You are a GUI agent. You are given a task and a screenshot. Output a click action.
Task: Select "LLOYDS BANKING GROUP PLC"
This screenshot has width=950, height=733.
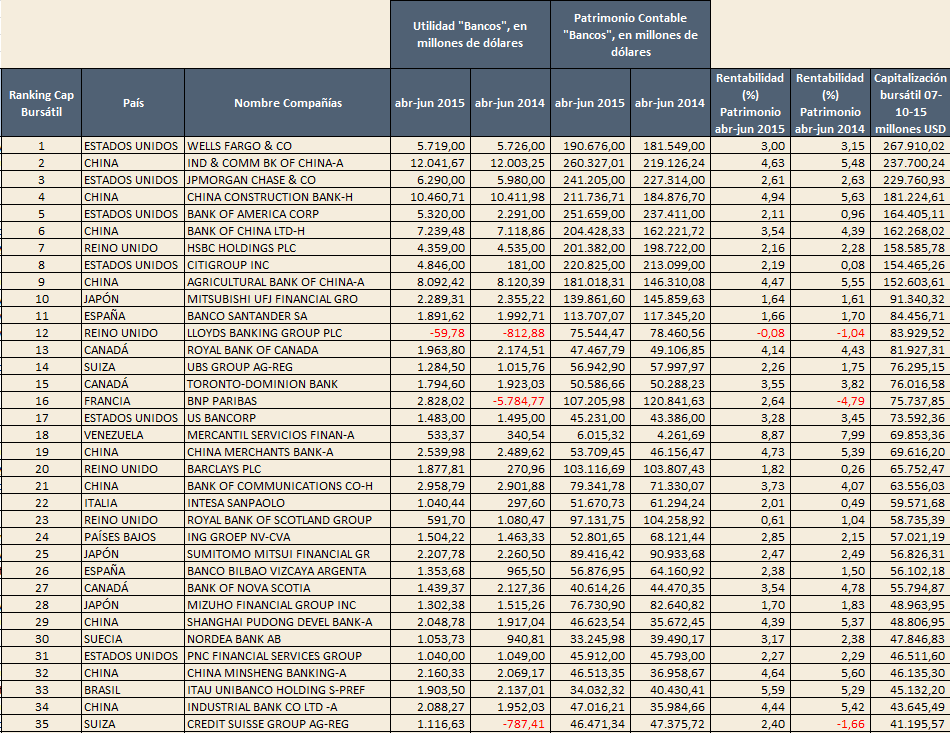(288, 333)
